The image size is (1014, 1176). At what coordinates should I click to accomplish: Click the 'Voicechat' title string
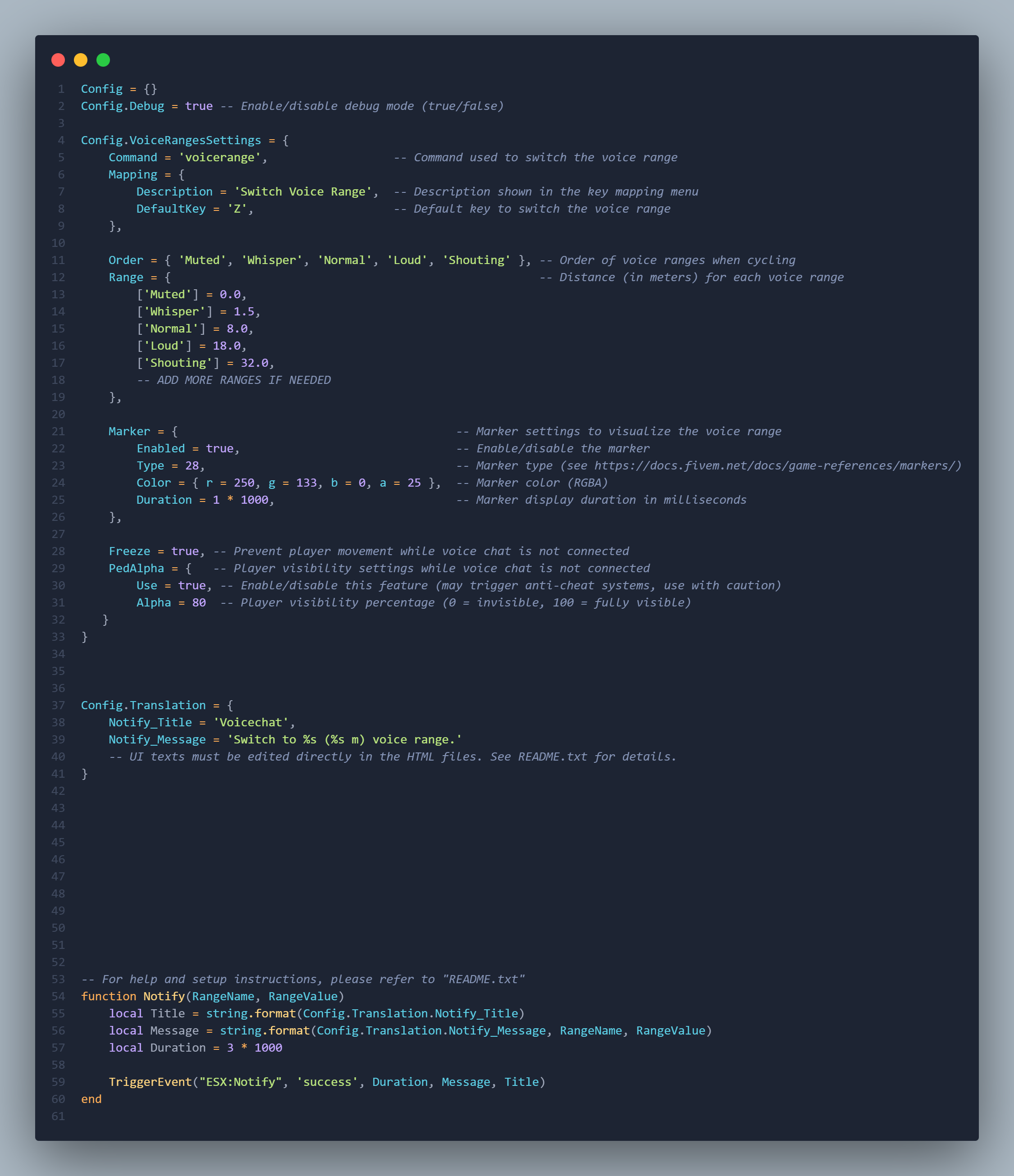(251, 722)
